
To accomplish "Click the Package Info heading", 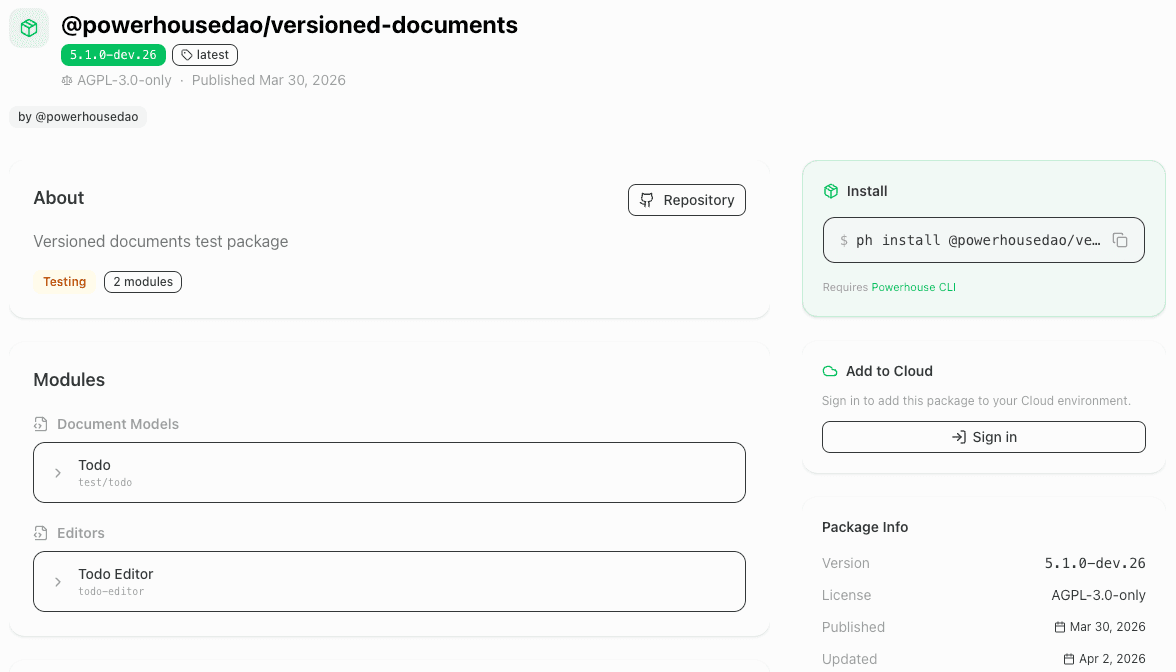I will (865, 527).
